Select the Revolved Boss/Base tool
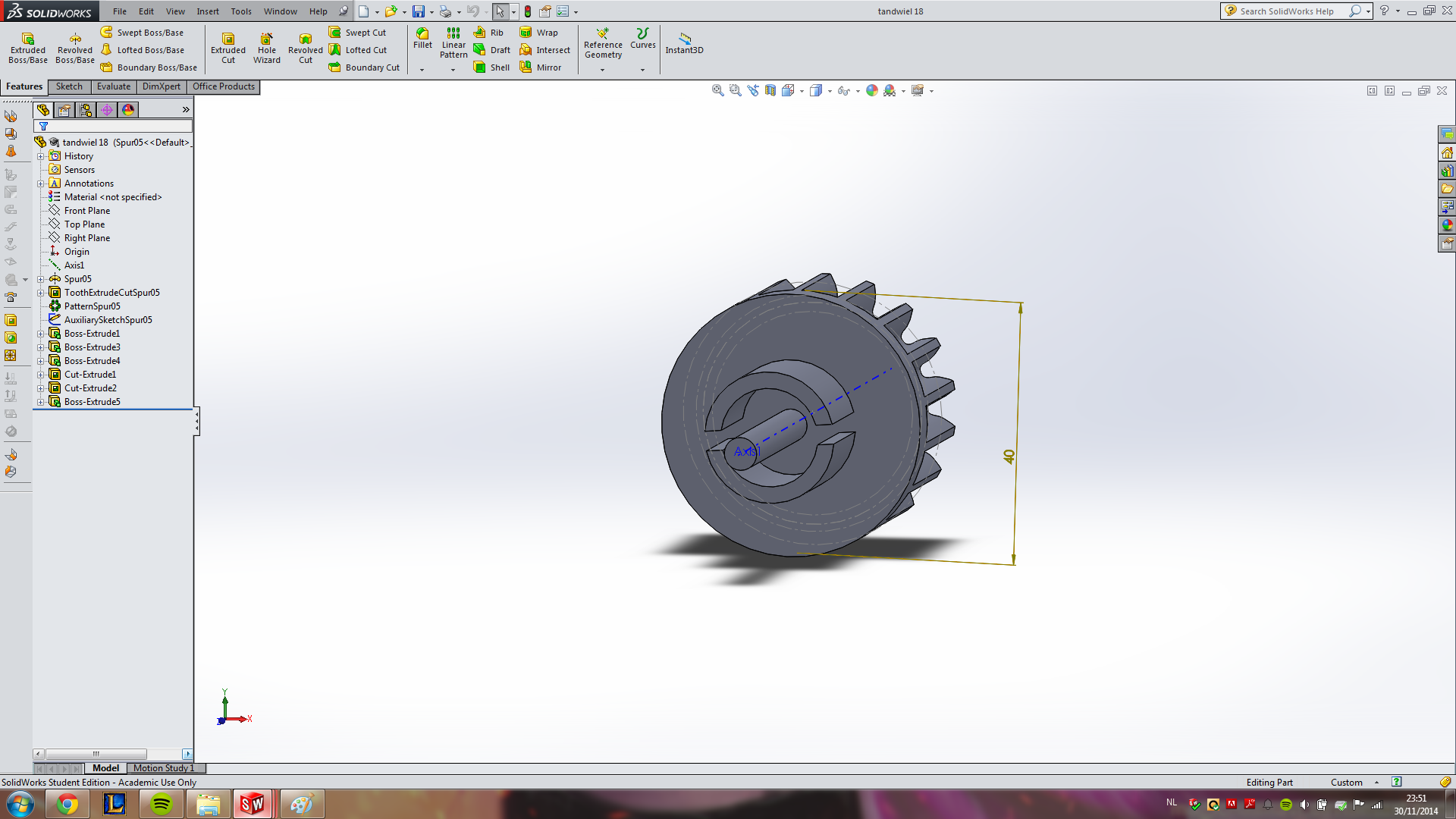 (x=75, y=48)
